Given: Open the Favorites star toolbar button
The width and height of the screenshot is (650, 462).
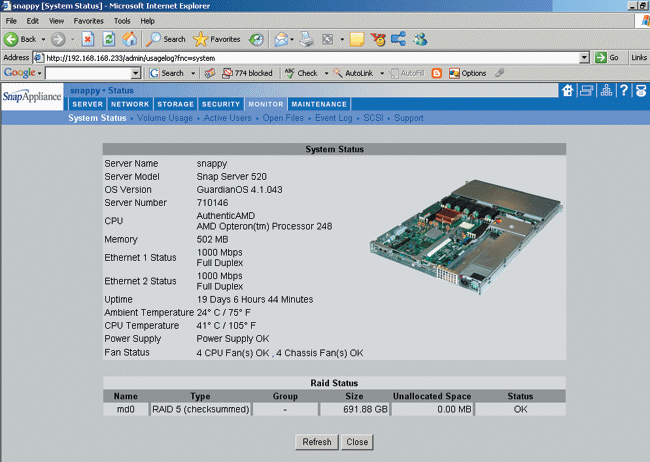Looking at the screenshot, I should 217,39.
